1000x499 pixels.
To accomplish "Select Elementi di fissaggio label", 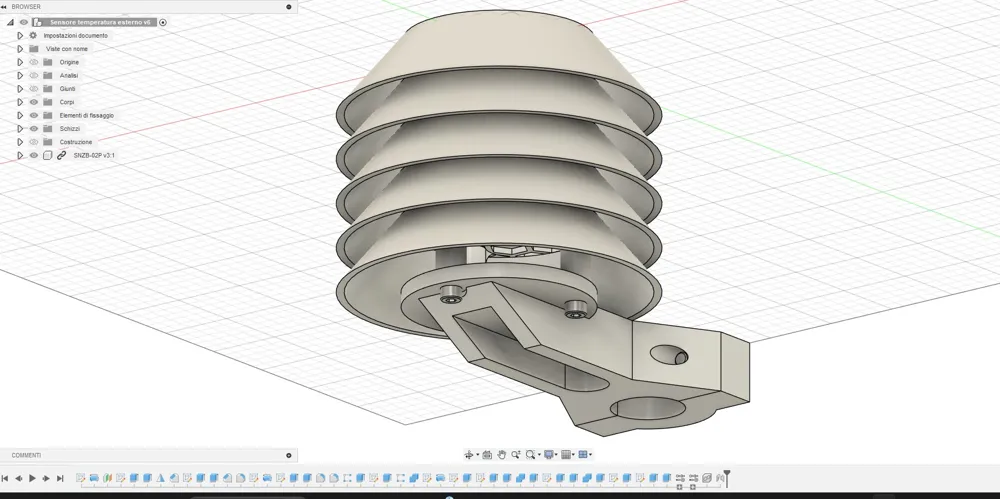I will pyautogui.click(x=87, y=115).
